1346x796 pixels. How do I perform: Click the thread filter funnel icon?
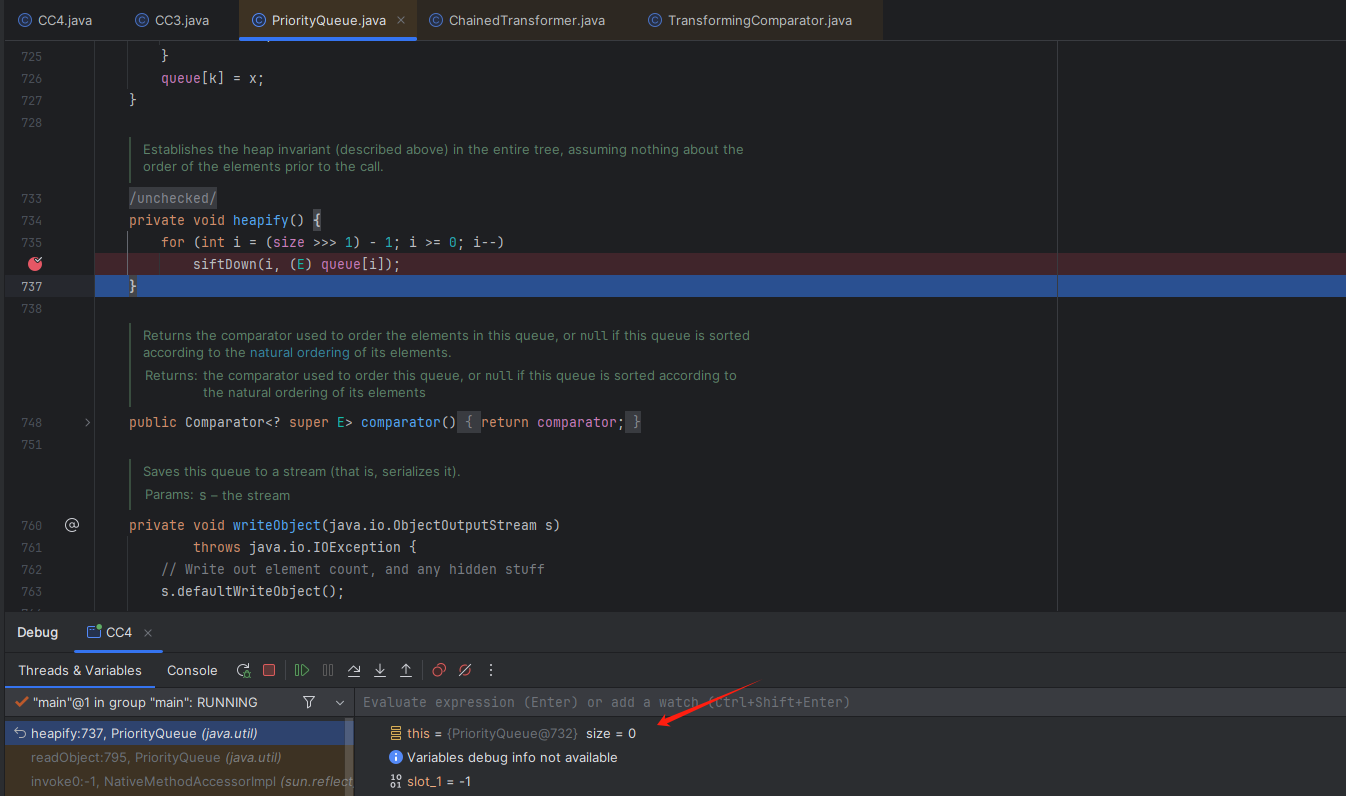pos(309,702)
